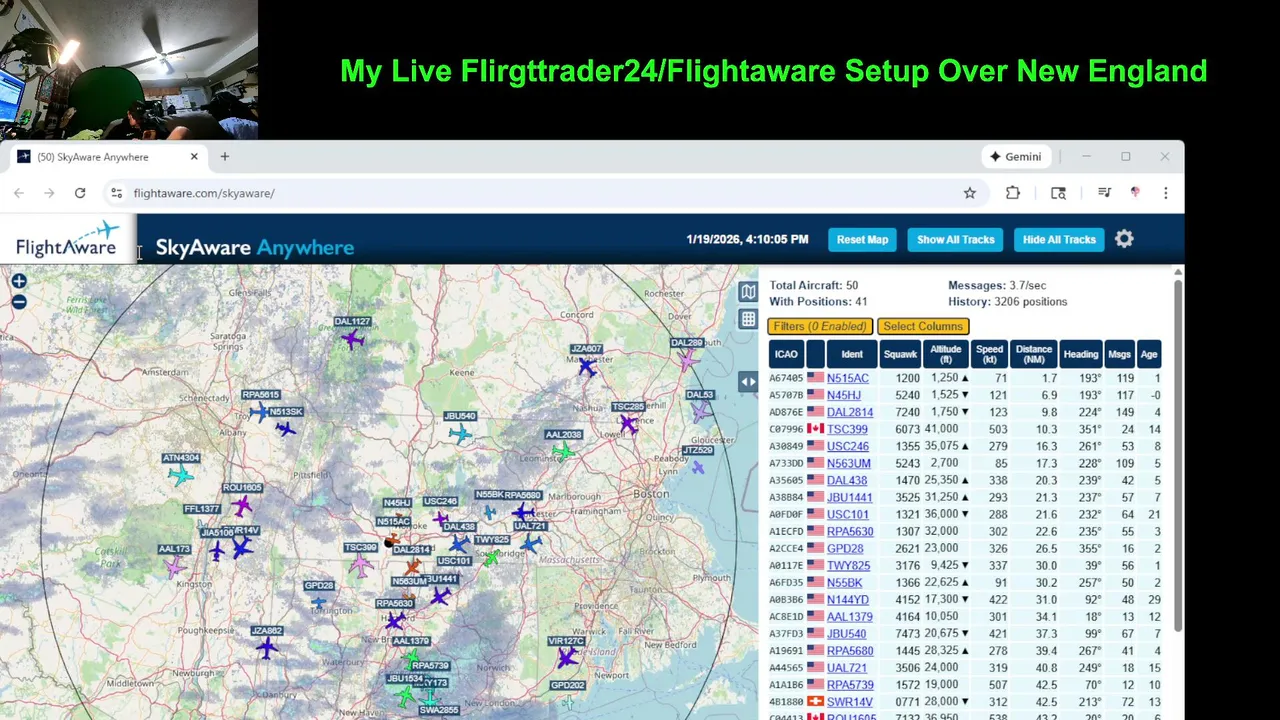Collapse the sidebar using the arrows toggle
This screenshot has height=720, width=1280.
pyautogui.click(x=748, y=381)
